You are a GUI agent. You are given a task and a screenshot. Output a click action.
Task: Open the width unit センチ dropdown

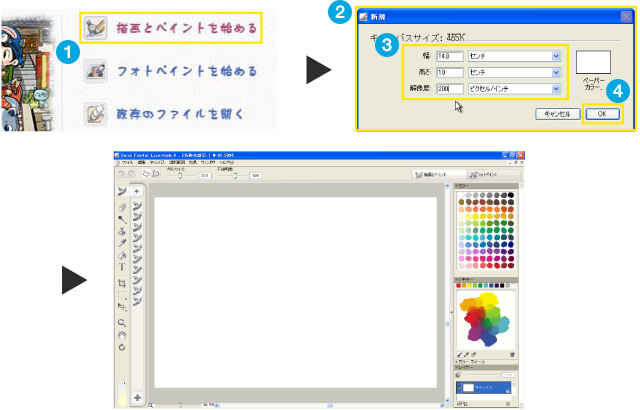[x=514, y=56]
